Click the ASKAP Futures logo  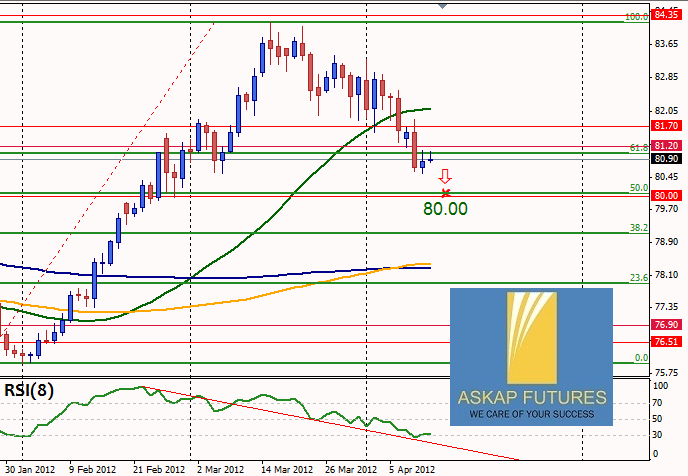531,357
